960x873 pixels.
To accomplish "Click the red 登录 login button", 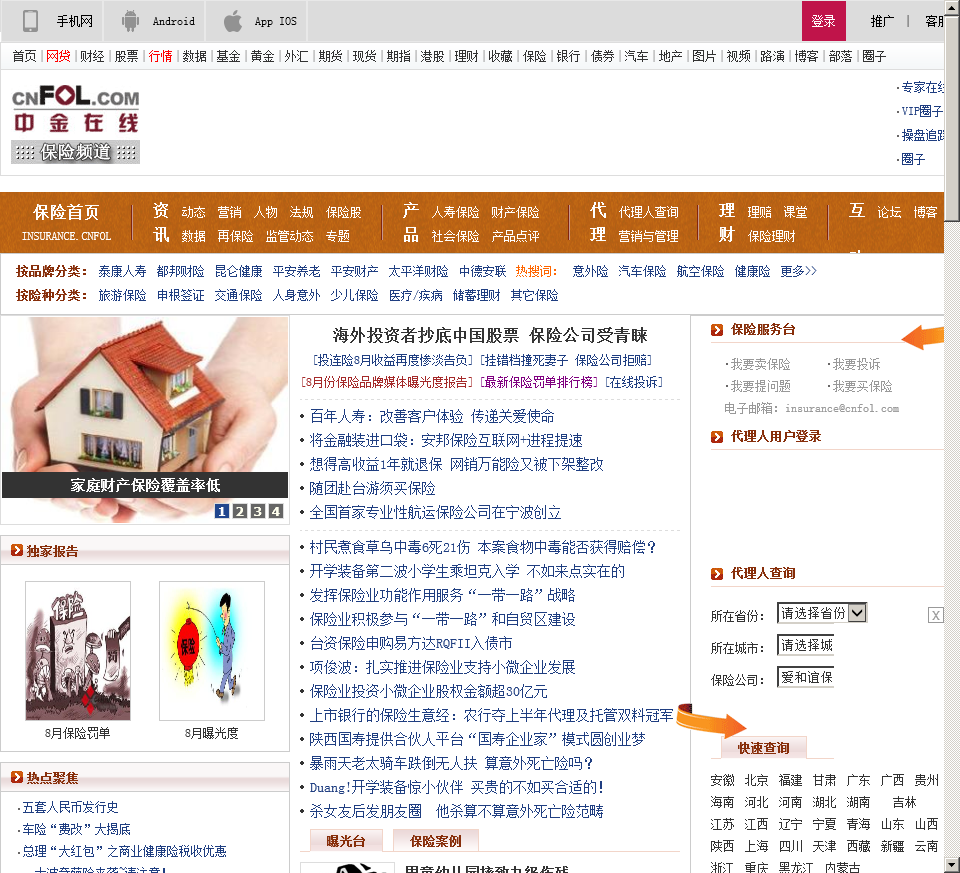I will [823, 21].
